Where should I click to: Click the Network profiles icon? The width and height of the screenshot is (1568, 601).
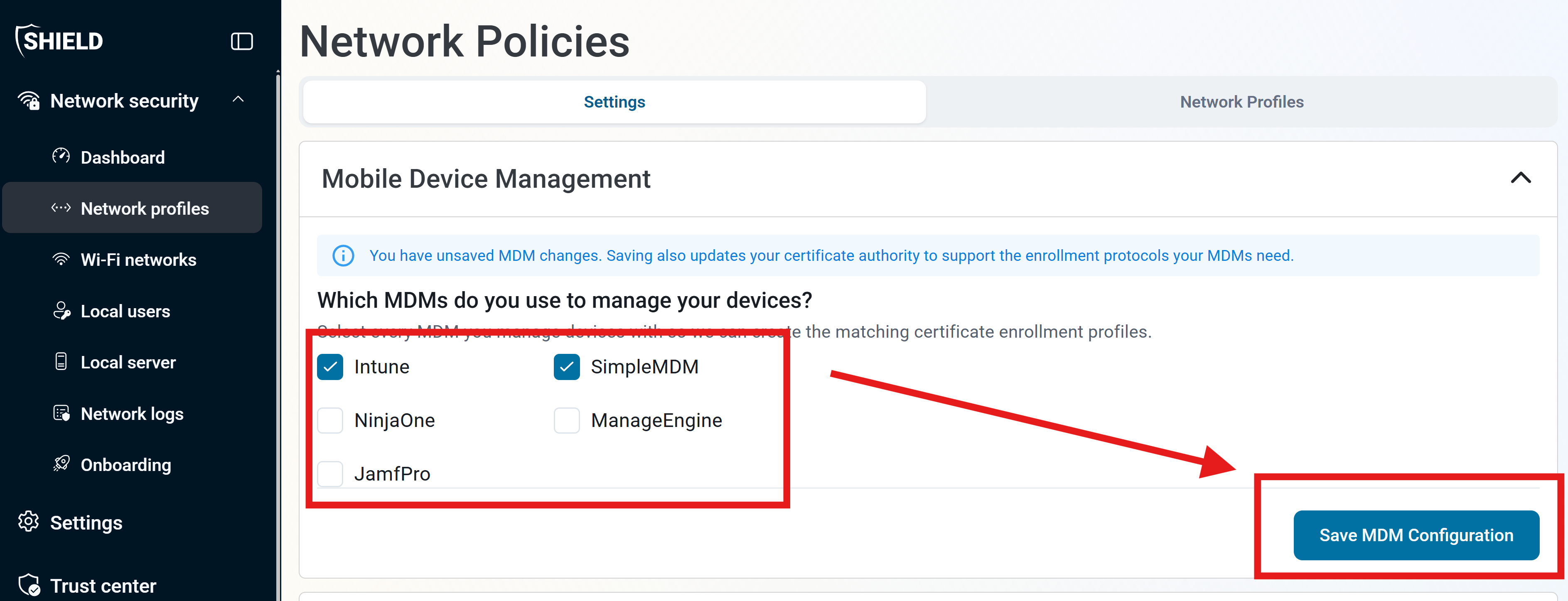pos(61,208)
